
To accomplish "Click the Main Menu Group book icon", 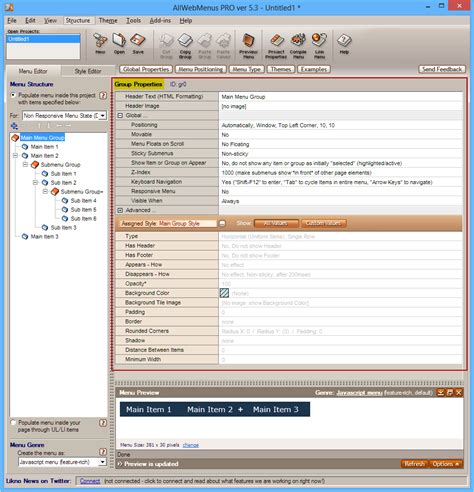I will 15,138.
